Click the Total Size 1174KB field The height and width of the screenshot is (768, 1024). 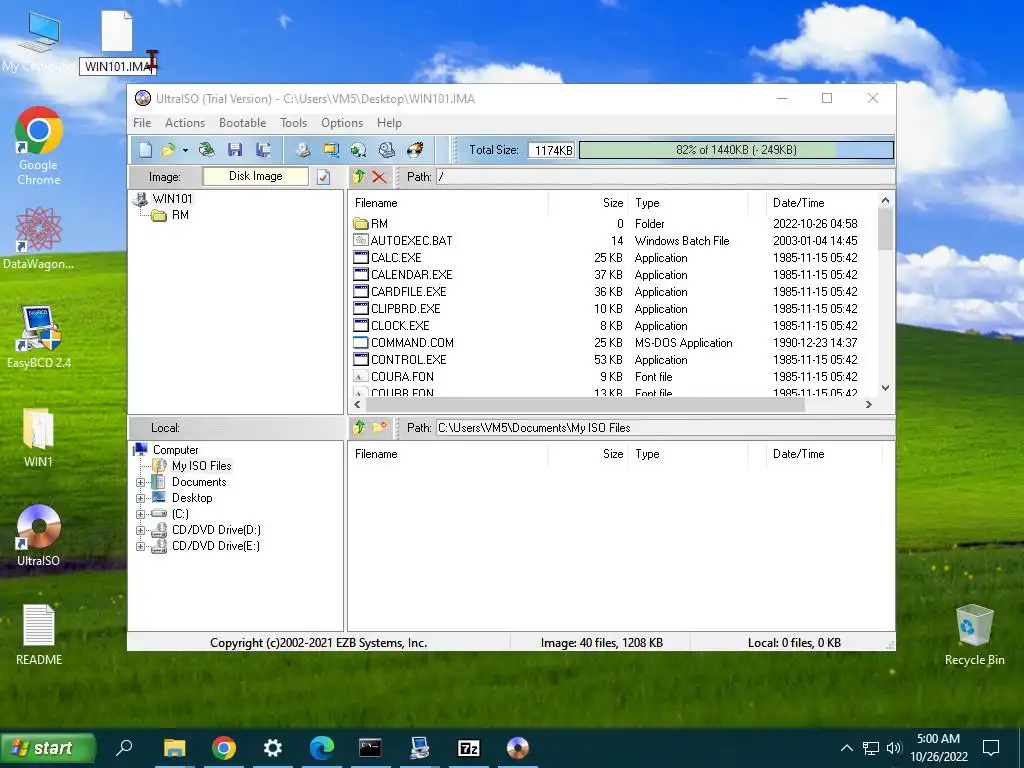tap(552, 150)
